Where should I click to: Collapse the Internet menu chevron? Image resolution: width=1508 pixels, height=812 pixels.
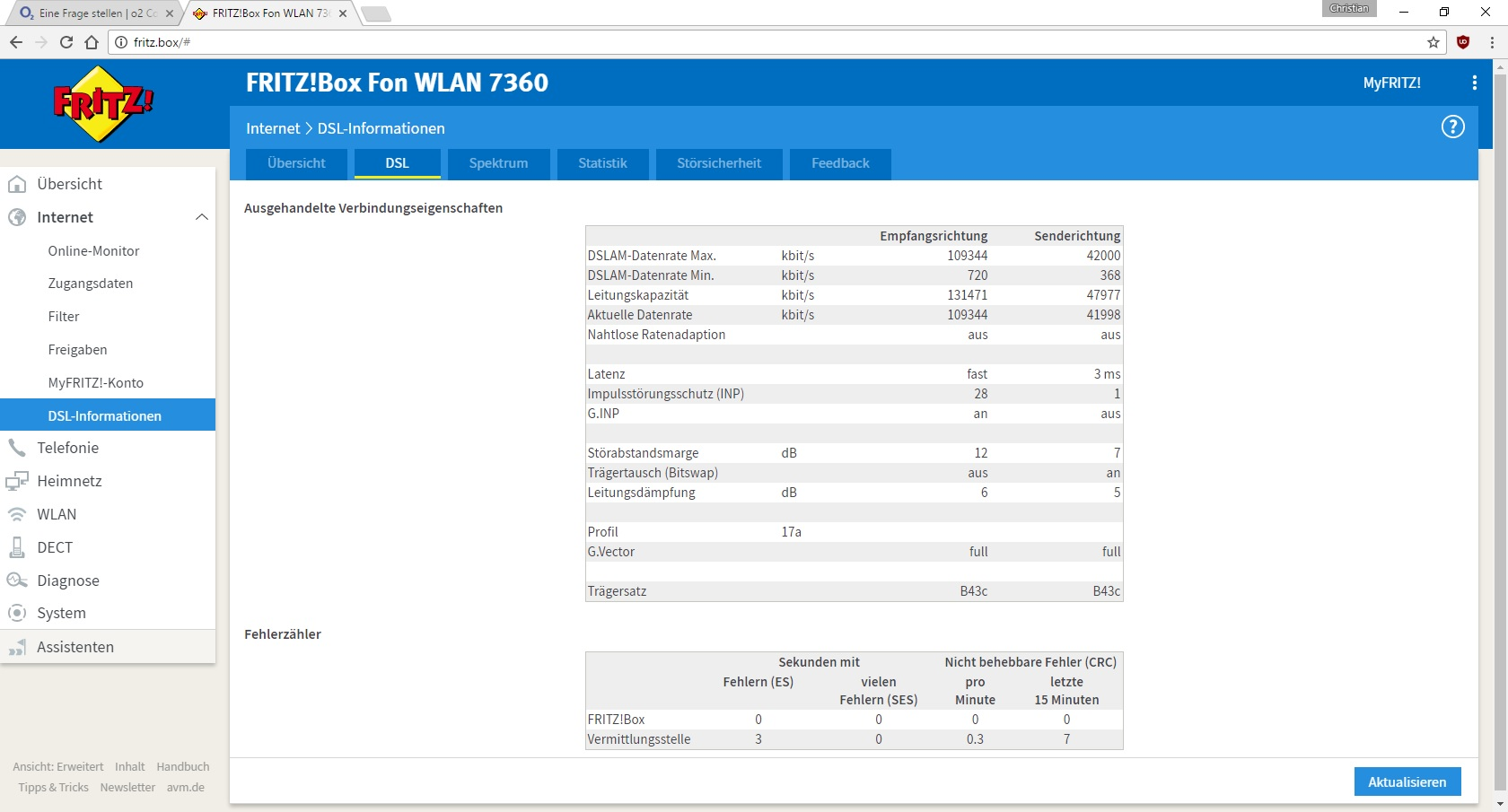pyautogui.click(x=202, y=217)
